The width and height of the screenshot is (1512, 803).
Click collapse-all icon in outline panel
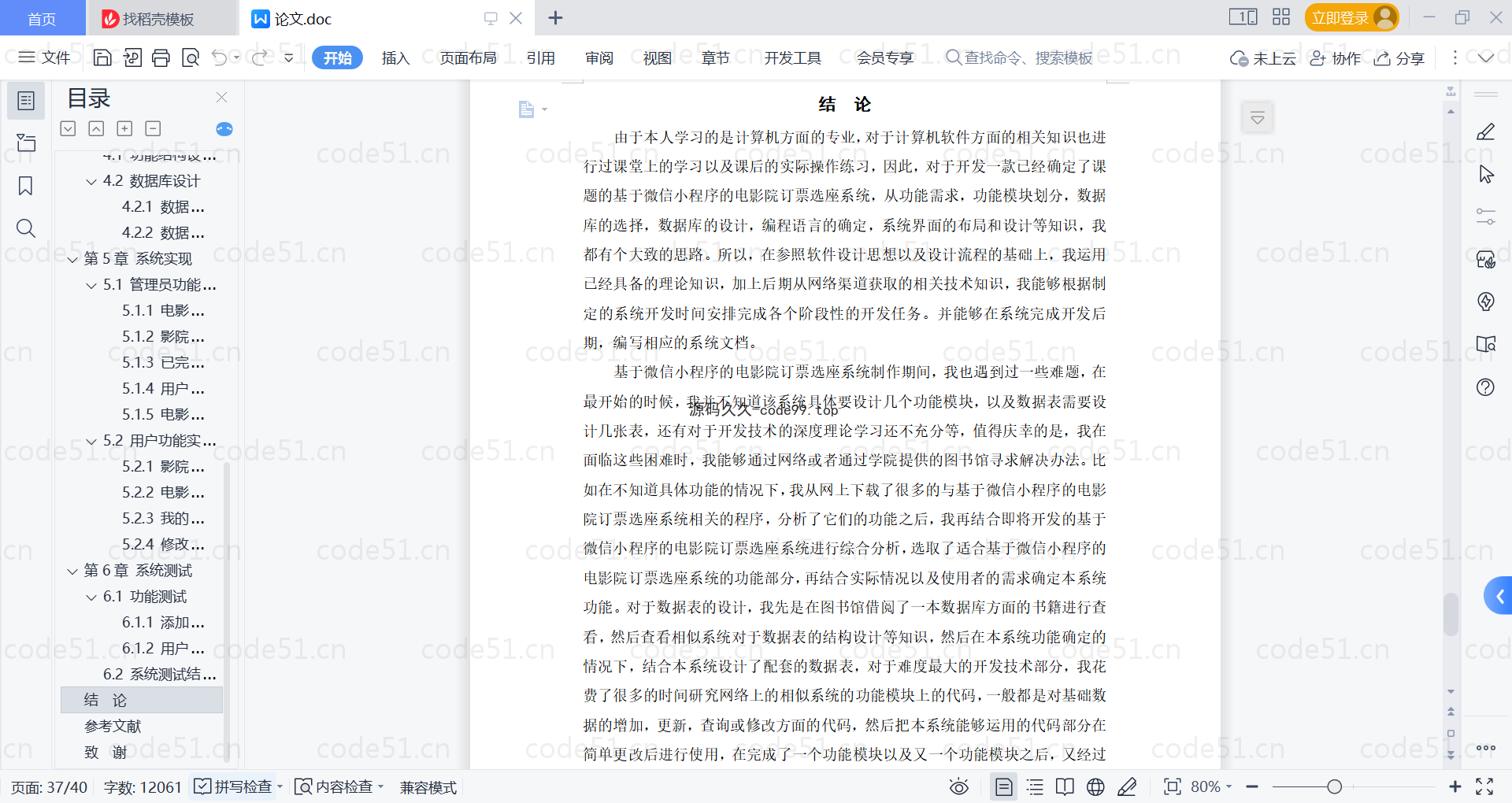[96, 128]
